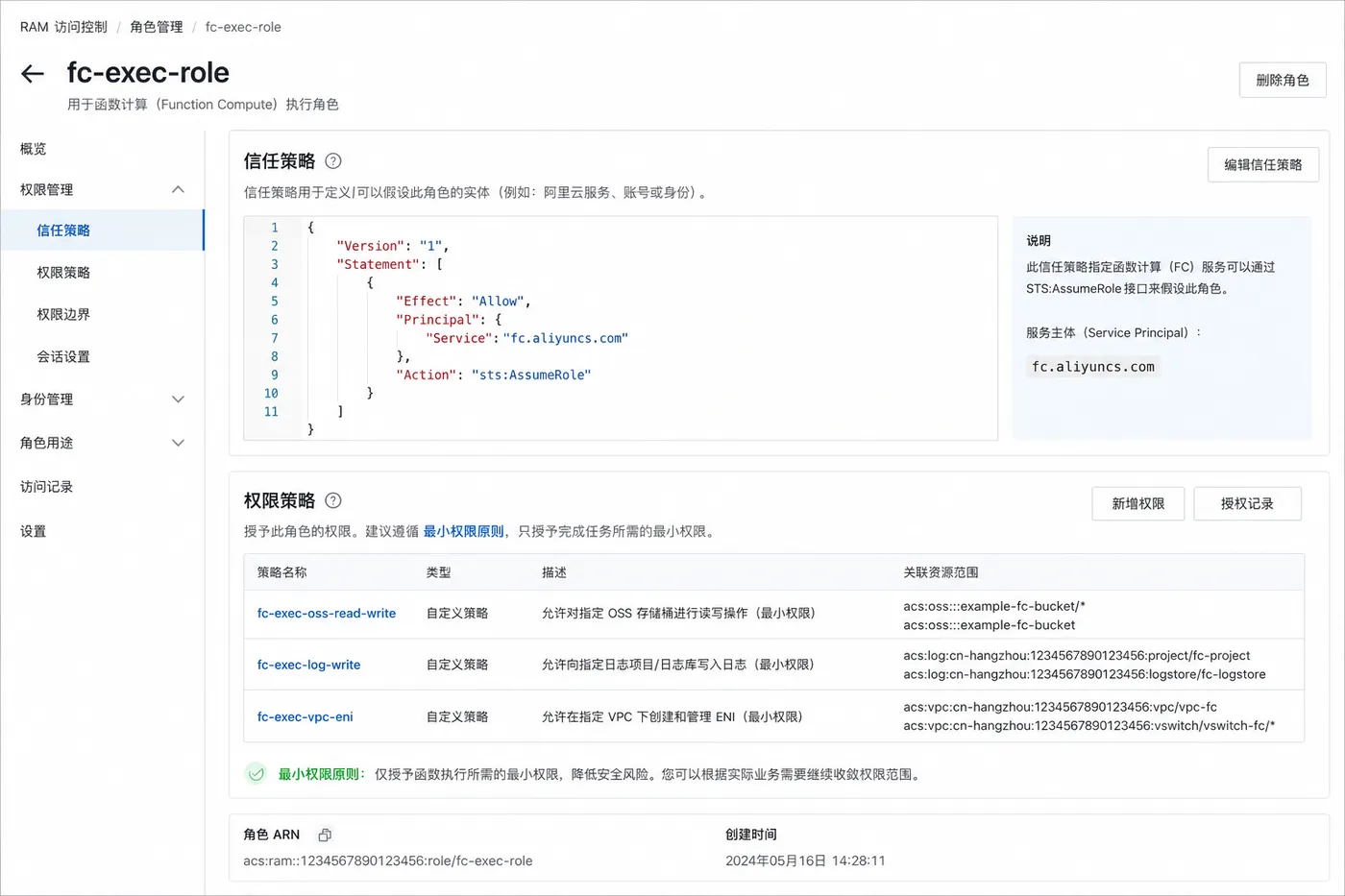Click the 删除角色 button

(1283, 81)
